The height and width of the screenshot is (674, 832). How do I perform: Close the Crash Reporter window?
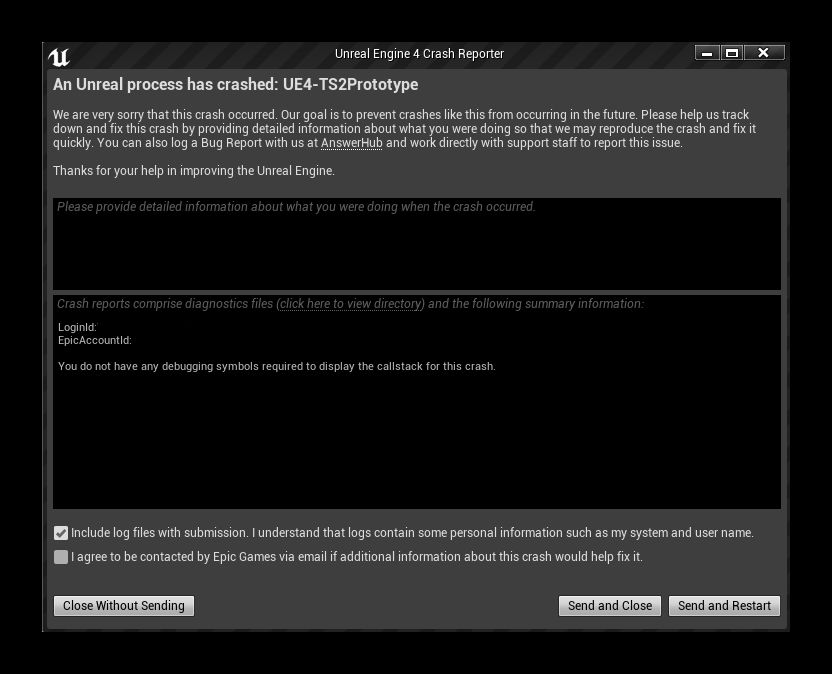[764, 53]
